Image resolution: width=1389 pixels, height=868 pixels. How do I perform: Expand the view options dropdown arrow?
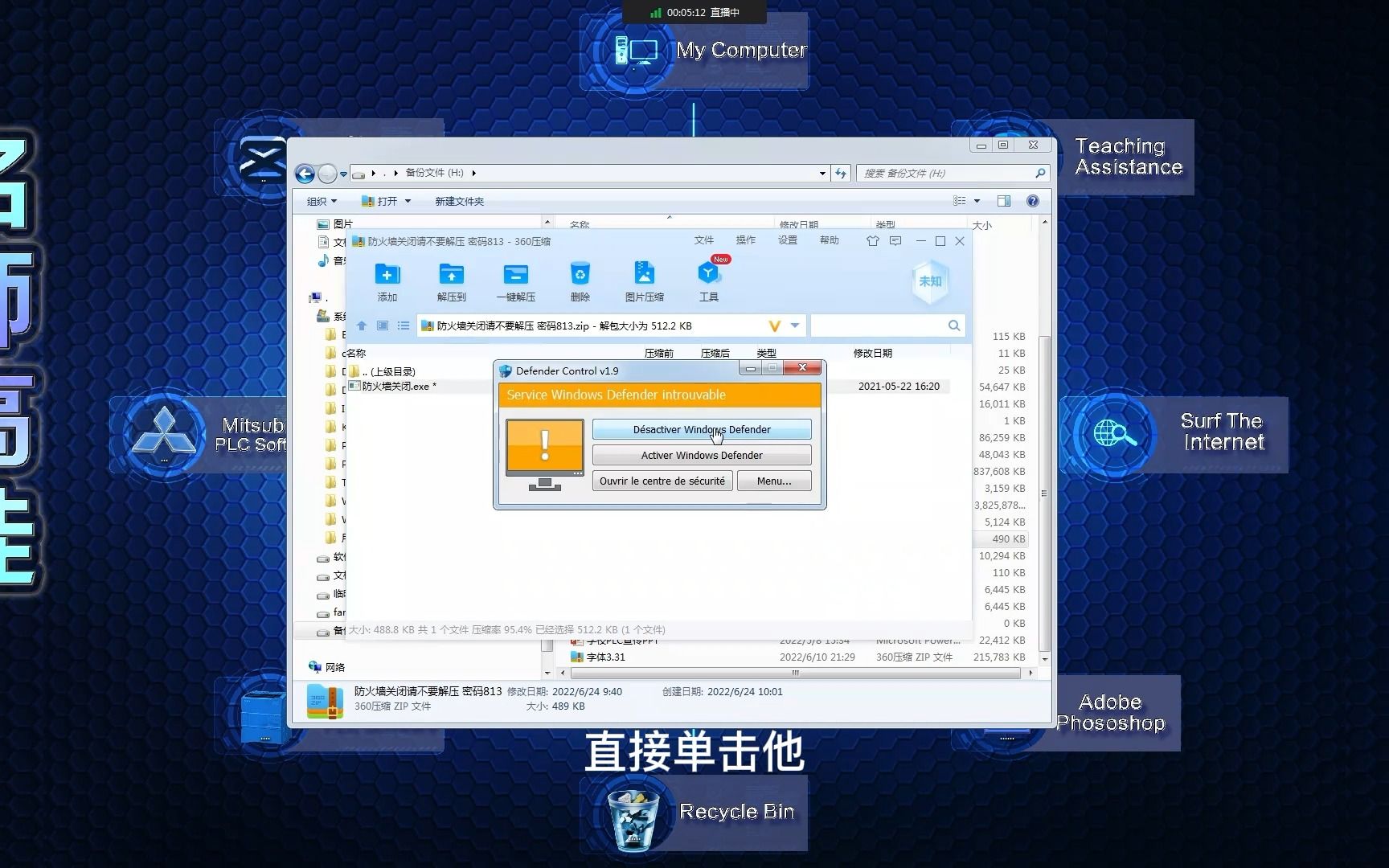977,201
